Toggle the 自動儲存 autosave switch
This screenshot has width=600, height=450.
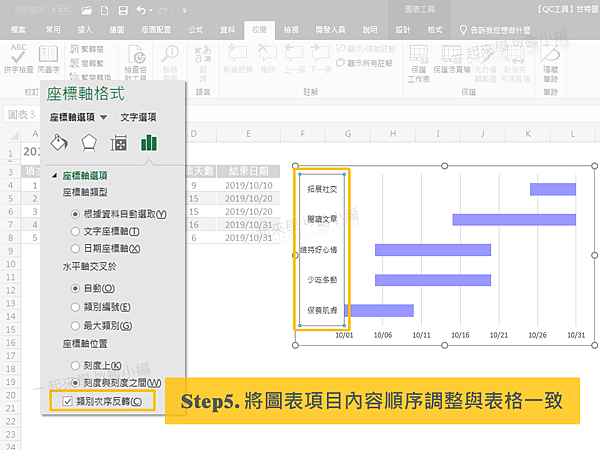point(61,10)
